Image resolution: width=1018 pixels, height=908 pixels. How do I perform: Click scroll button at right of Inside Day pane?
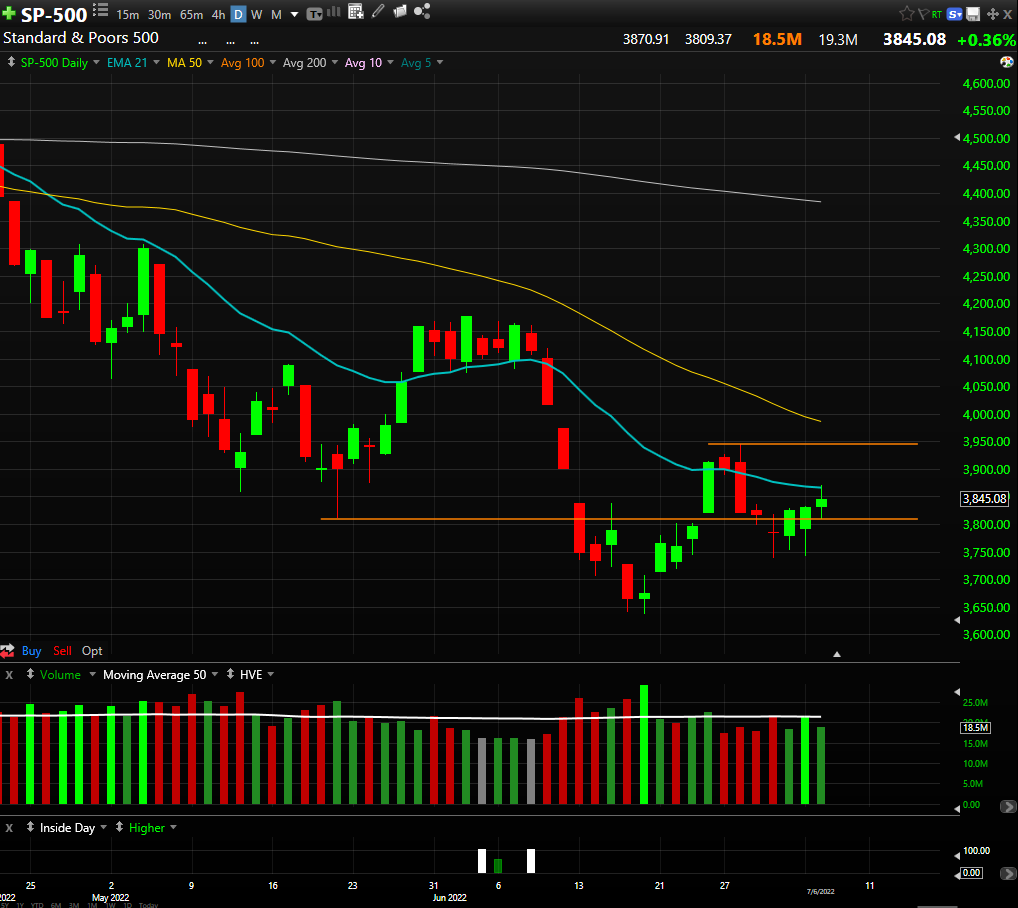click(1008, 874)
